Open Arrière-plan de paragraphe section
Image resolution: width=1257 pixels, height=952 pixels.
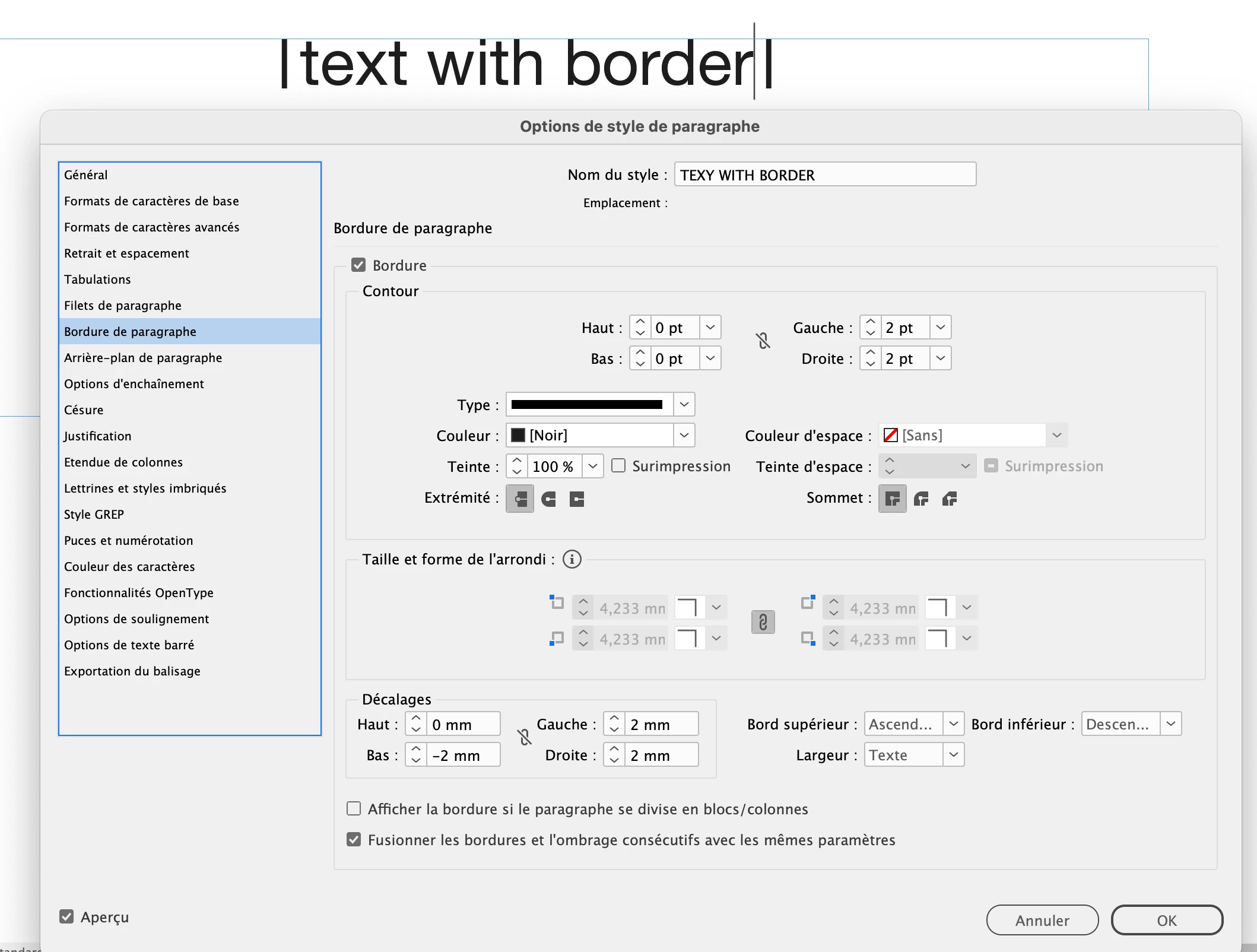tap(143, 358)
